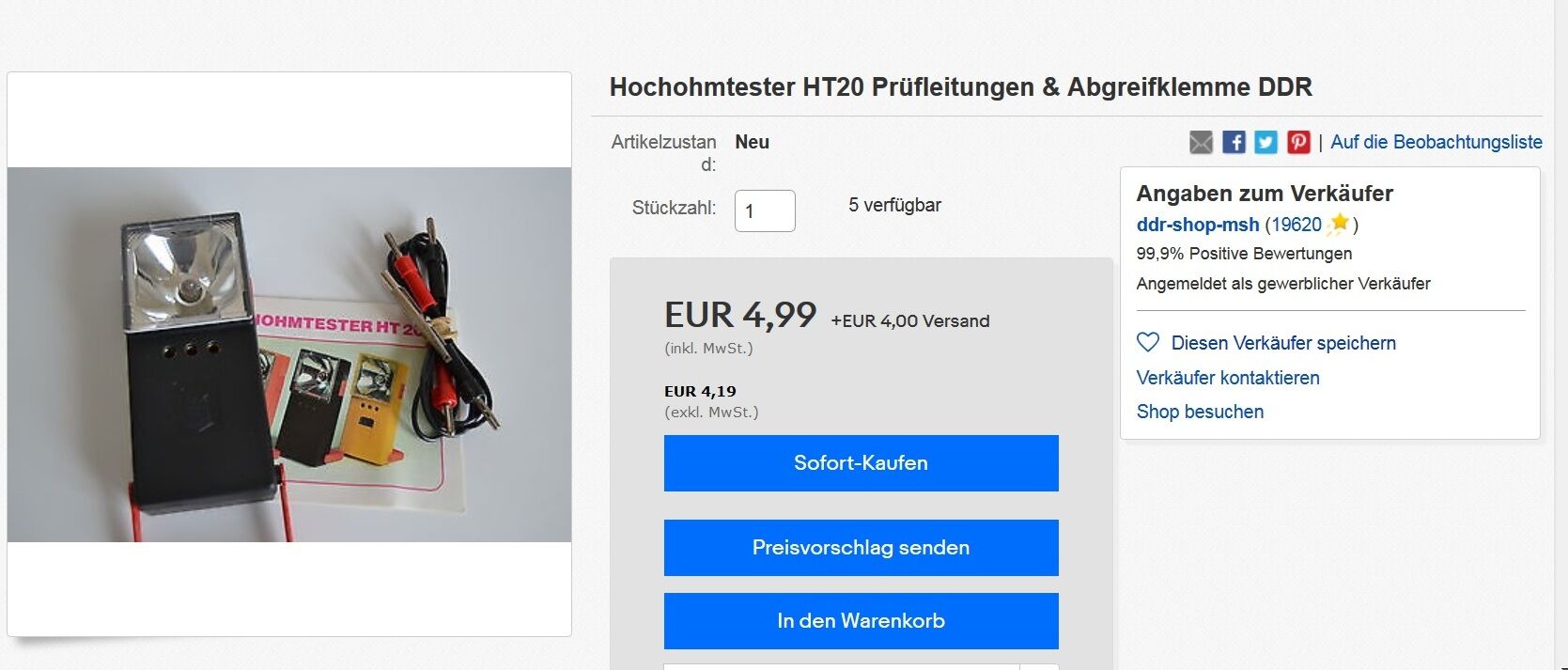Viewport: 1568px width, 670px height.
Task: Send offer via Preisvorschlag senden
Action: (861, 547)
